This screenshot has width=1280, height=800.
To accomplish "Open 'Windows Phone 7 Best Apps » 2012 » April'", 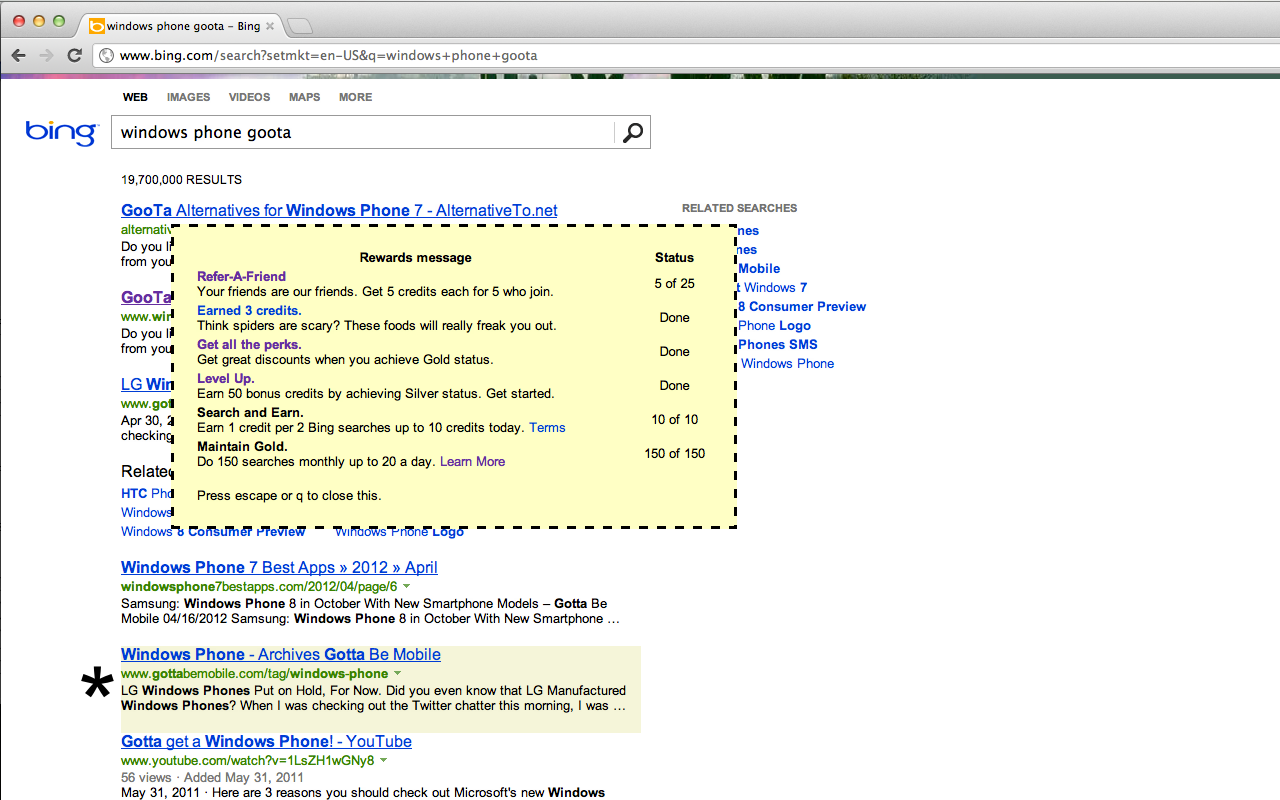I will [279, 567].
